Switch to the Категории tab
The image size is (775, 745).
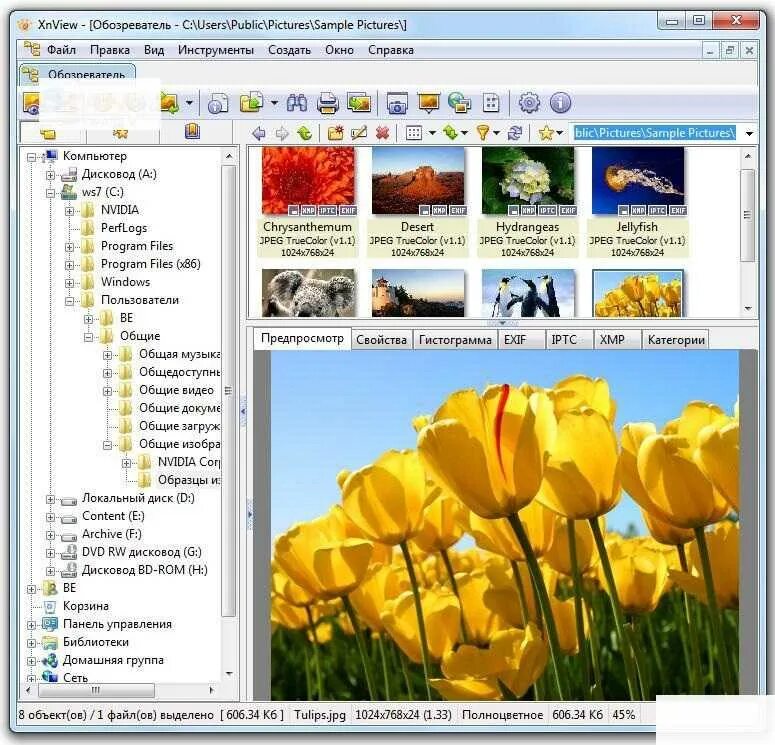(676, 340)
